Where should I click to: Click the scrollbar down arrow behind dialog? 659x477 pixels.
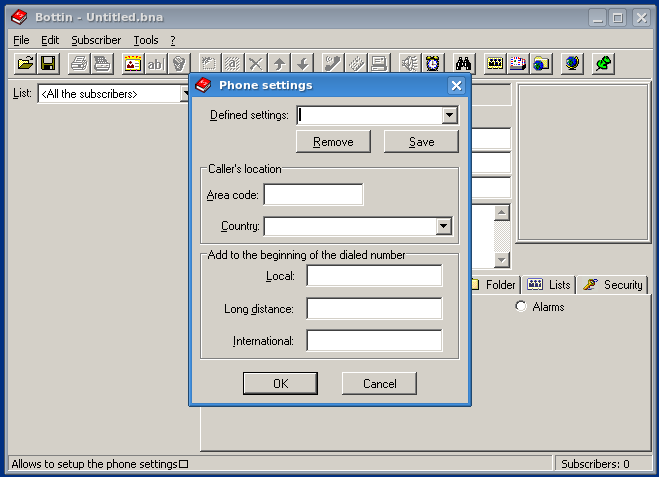(x=501, y=260)
